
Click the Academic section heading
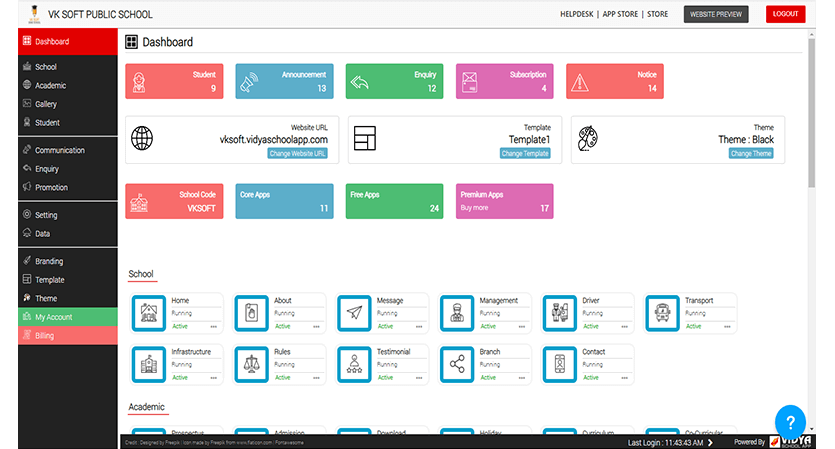click(146, 407)
